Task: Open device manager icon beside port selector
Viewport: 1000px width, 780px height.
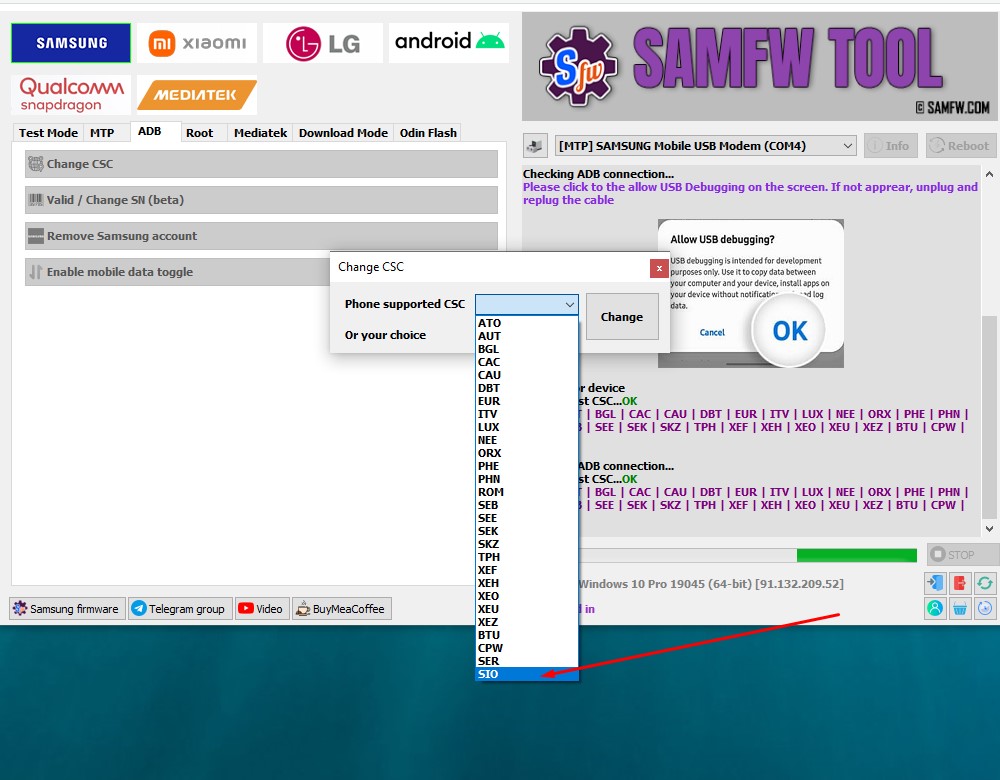Action: (x=535, y=146)
